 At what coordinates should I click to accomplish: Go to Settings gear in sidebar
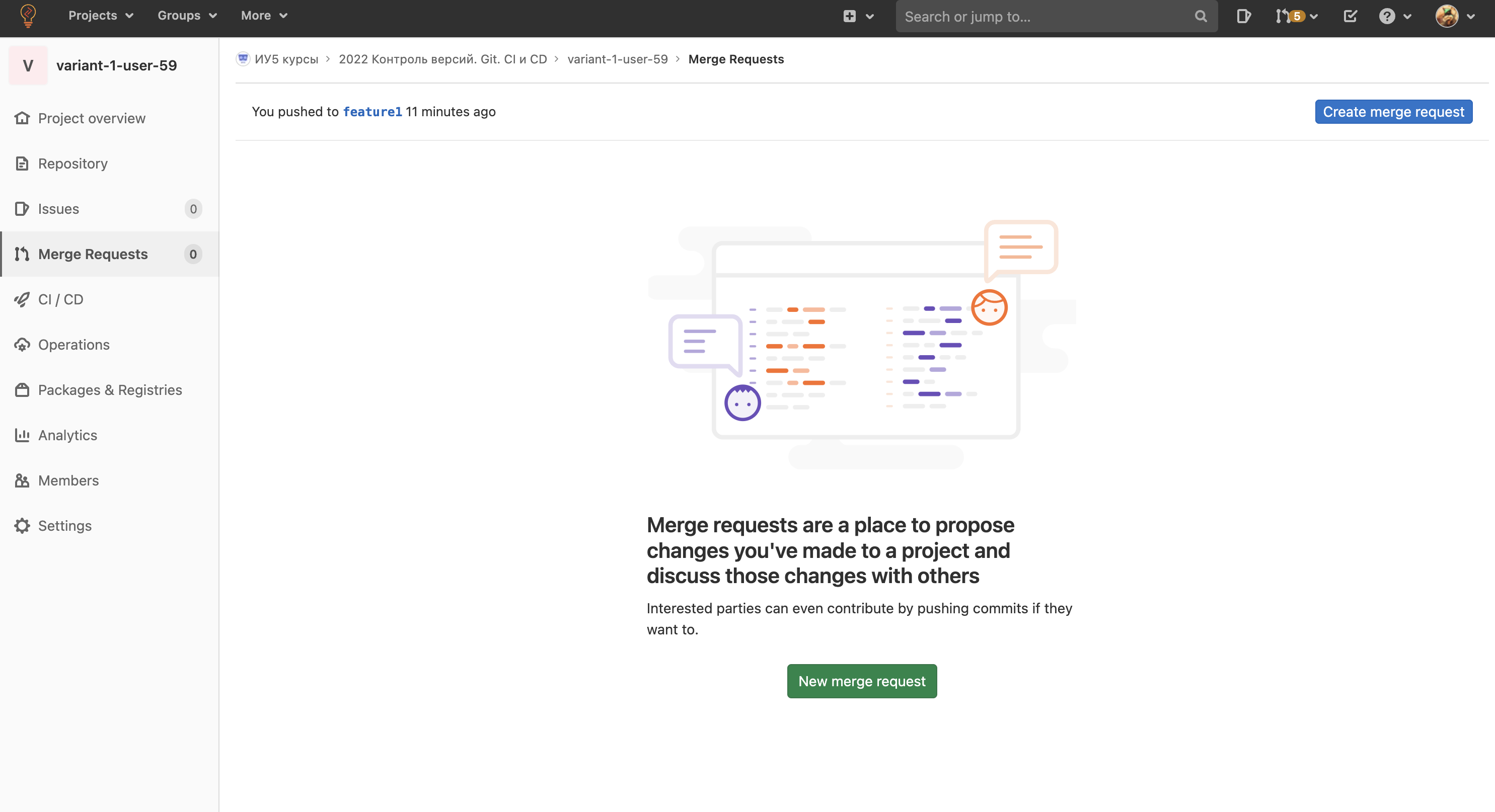(64, 525)
